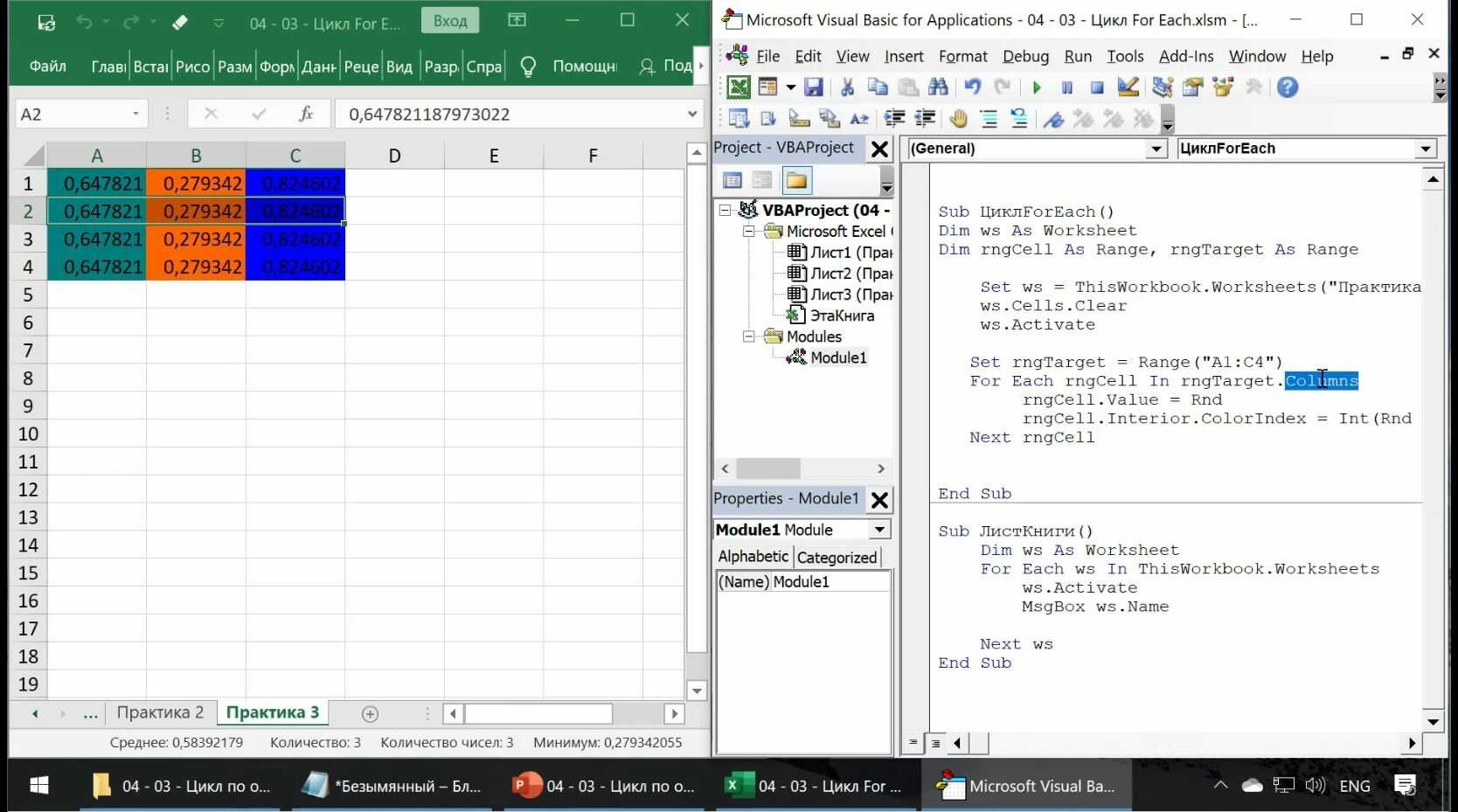Viewport: 1458px width, 812px height.
Task: Click the Copy icon in VBA toolbar
Action: (x=878, y=87)
